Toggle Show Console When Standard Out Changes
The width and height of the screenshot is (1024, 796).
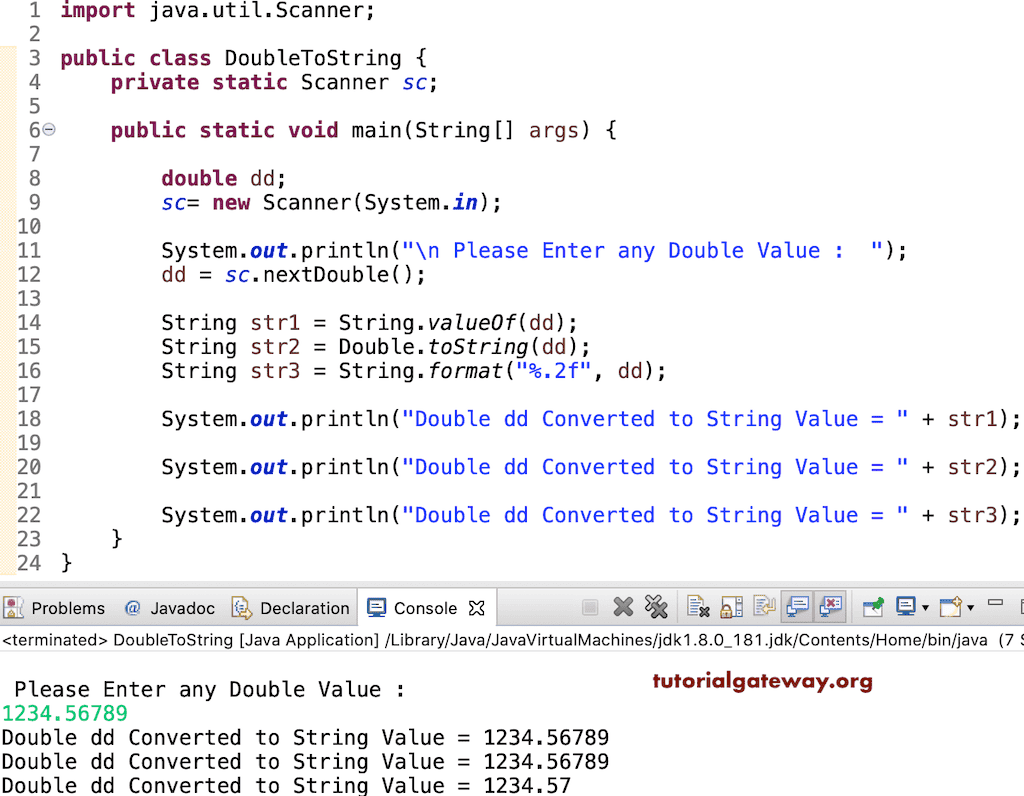click(797, 608)
